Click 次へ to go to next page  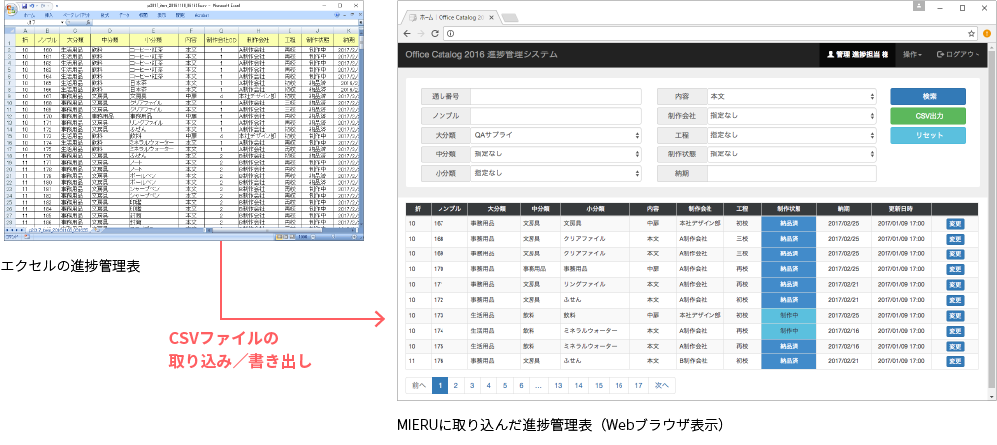(x=661, y=384)
